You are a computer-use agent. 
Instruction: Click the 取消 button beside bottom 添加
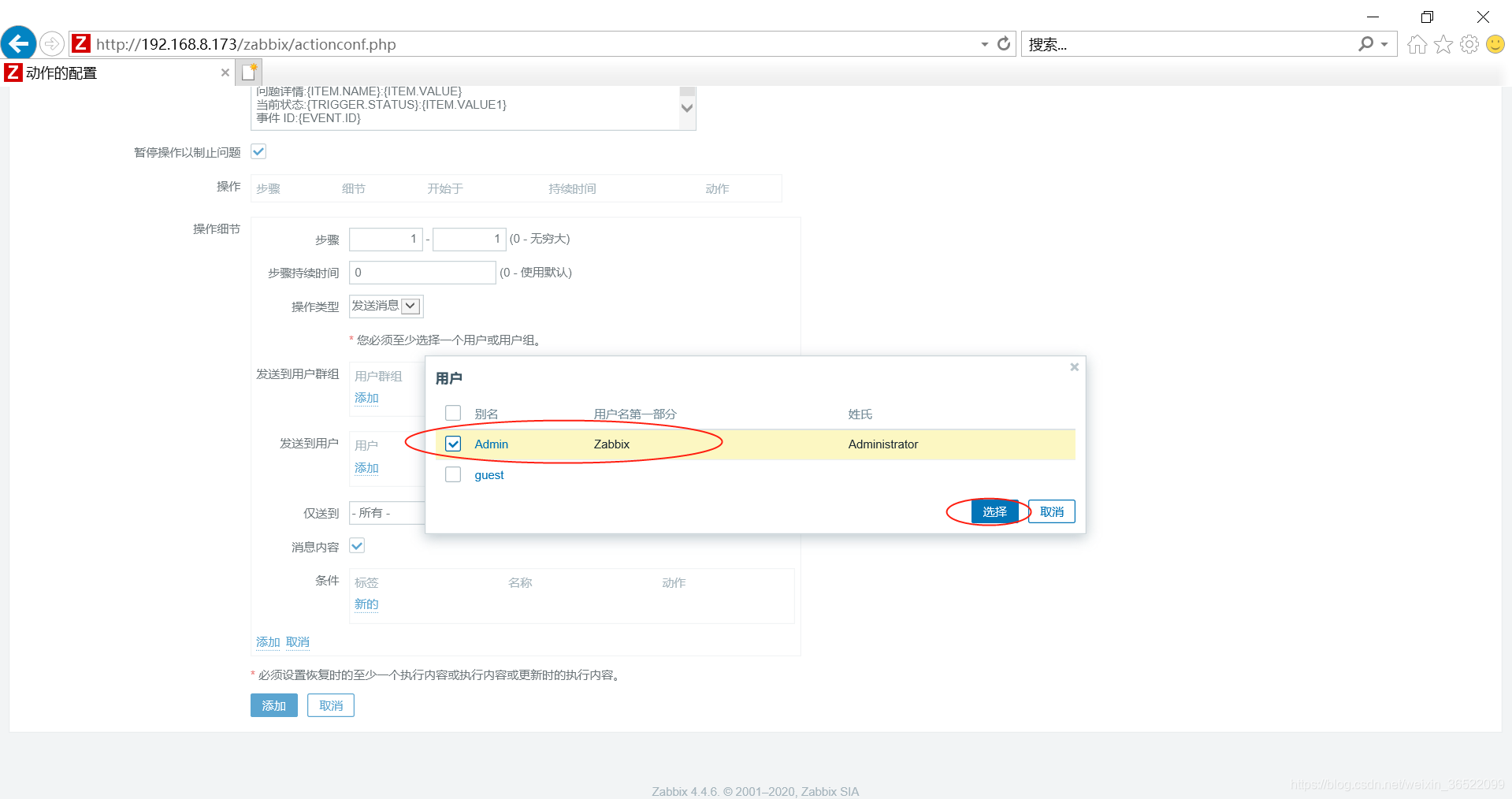click(x=331, y=705)
